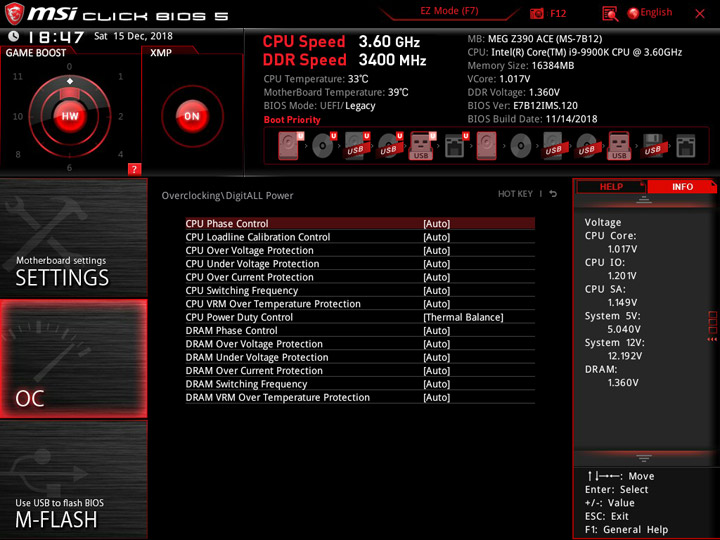Select the CPU VRM Over Temperature Protection row
The width and height of the screenshot is (720, 540).
360,304
